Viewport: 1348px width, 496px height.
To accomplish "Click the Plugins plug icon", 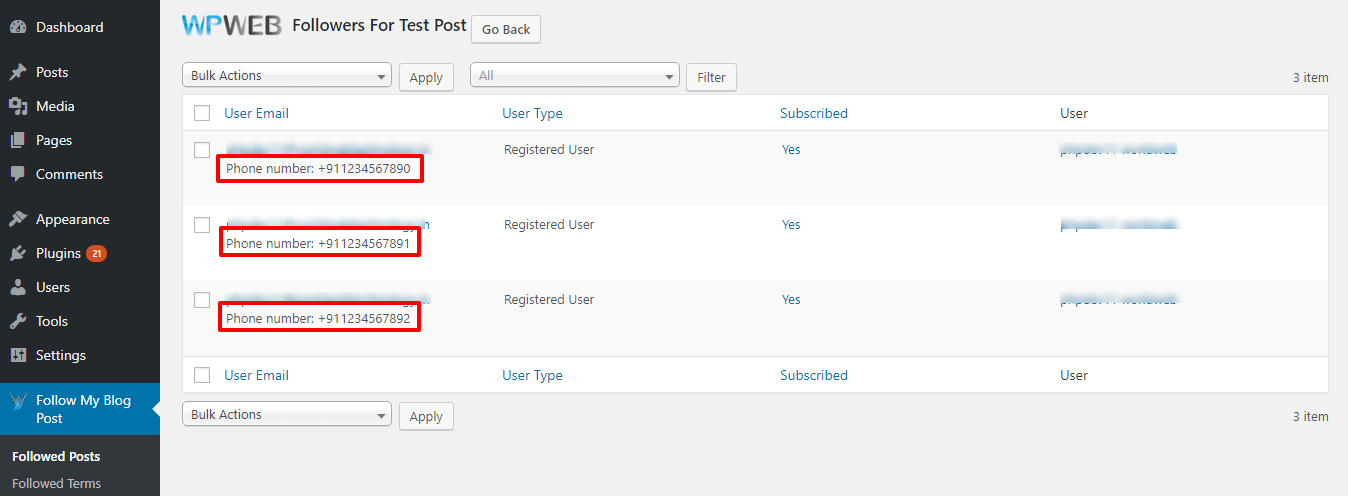I will coord(18,253).
